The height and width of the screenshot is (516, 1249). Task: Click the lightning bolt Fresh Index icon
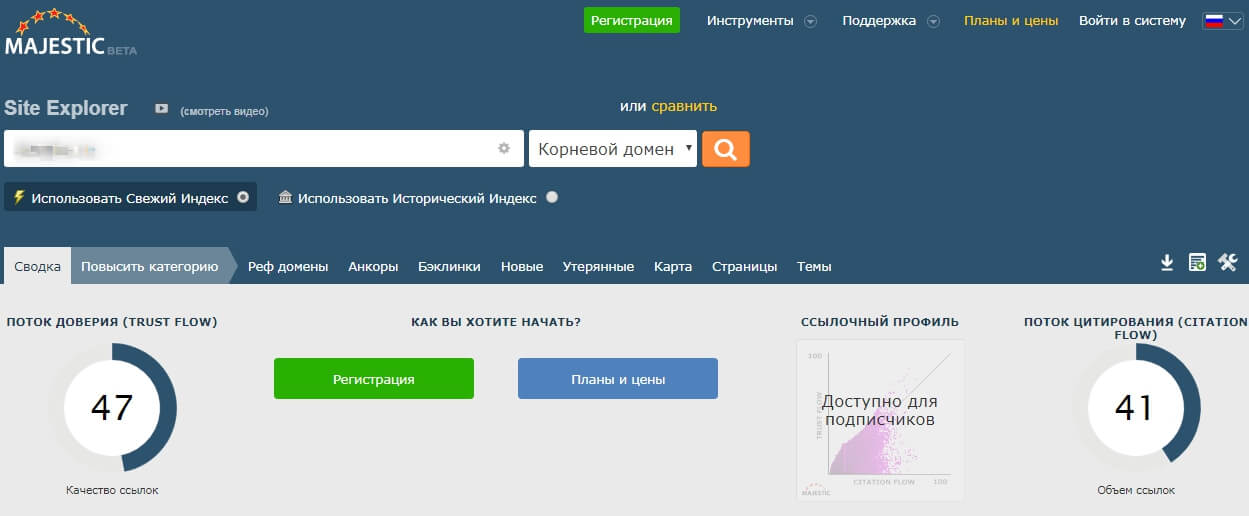click(18, 198)
